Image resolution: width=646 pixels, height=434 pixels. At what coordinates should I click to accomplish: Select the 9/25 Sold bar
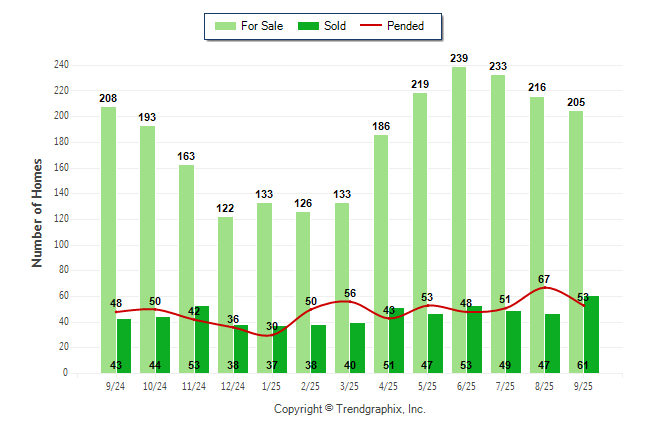[x=594, y=335]
